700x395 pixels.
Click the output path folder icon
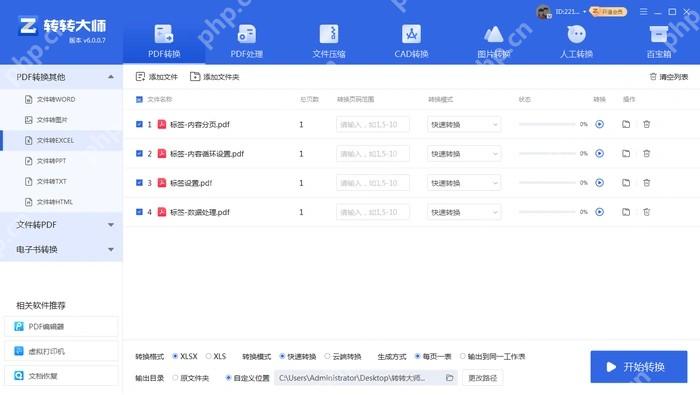pyautogui.click(x=450, y=378)
